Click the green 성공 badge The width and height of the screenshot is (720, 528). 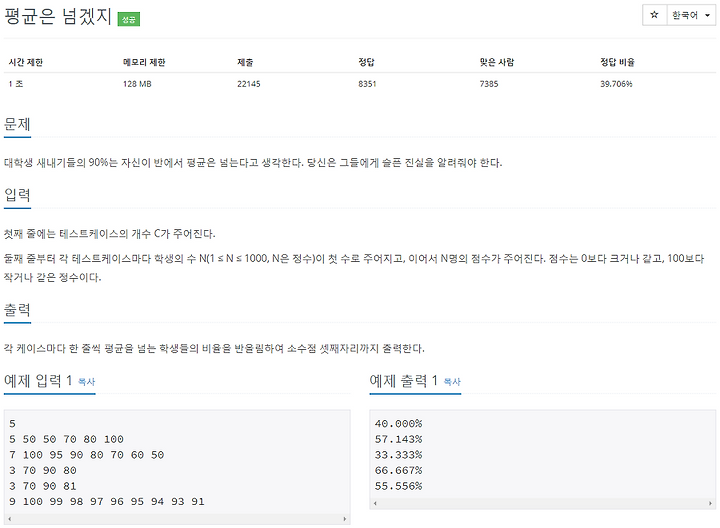pyautogui.click(x=129, y=19)
